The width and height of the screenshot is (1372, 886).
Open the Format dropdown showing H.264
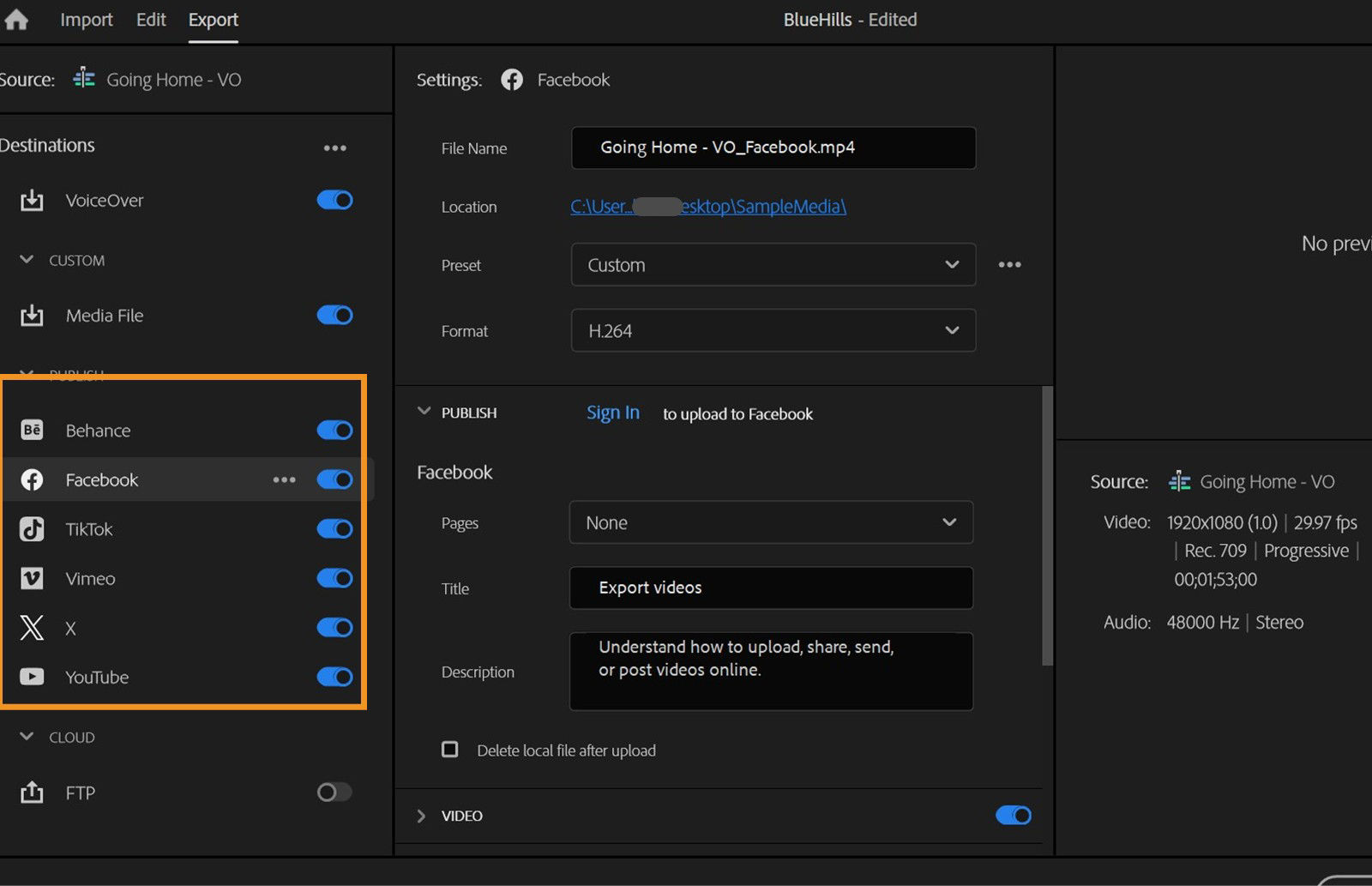[772, 330]
